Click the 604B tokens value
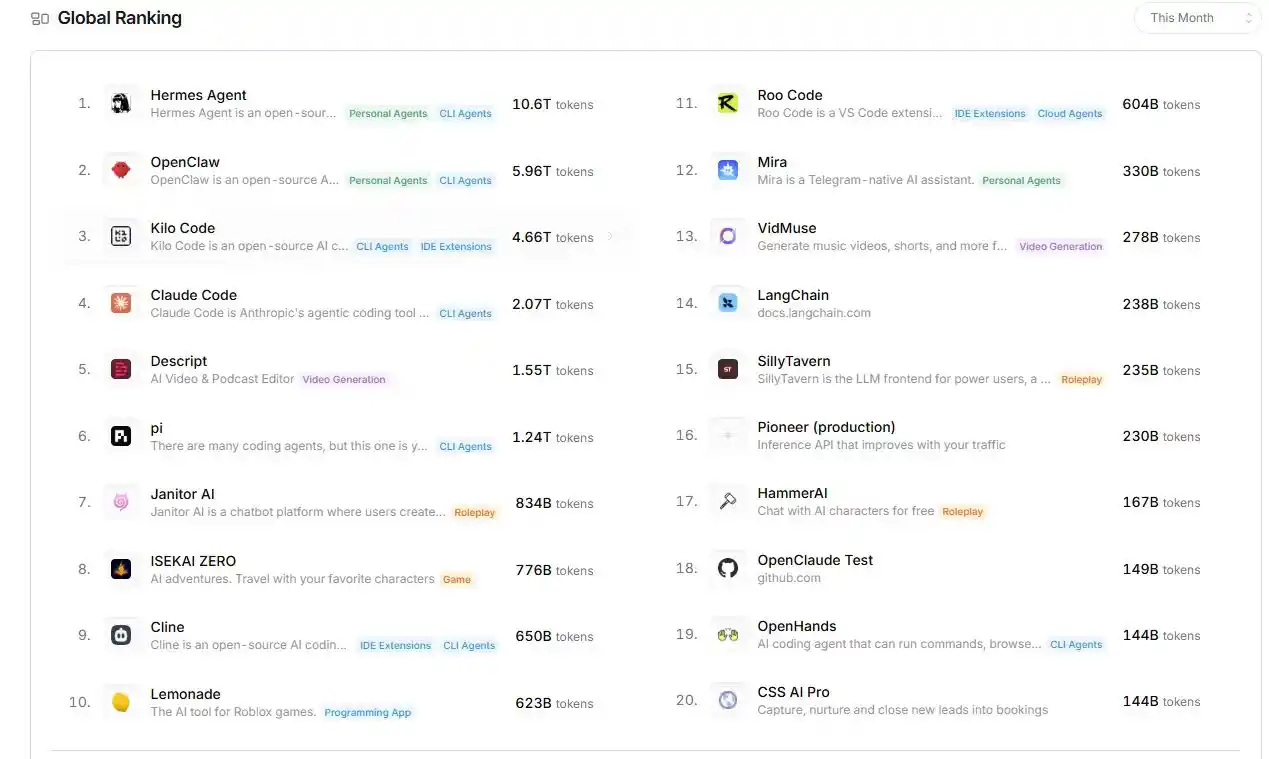The width and height of the screenshot is (1269, 759). 1161,104
